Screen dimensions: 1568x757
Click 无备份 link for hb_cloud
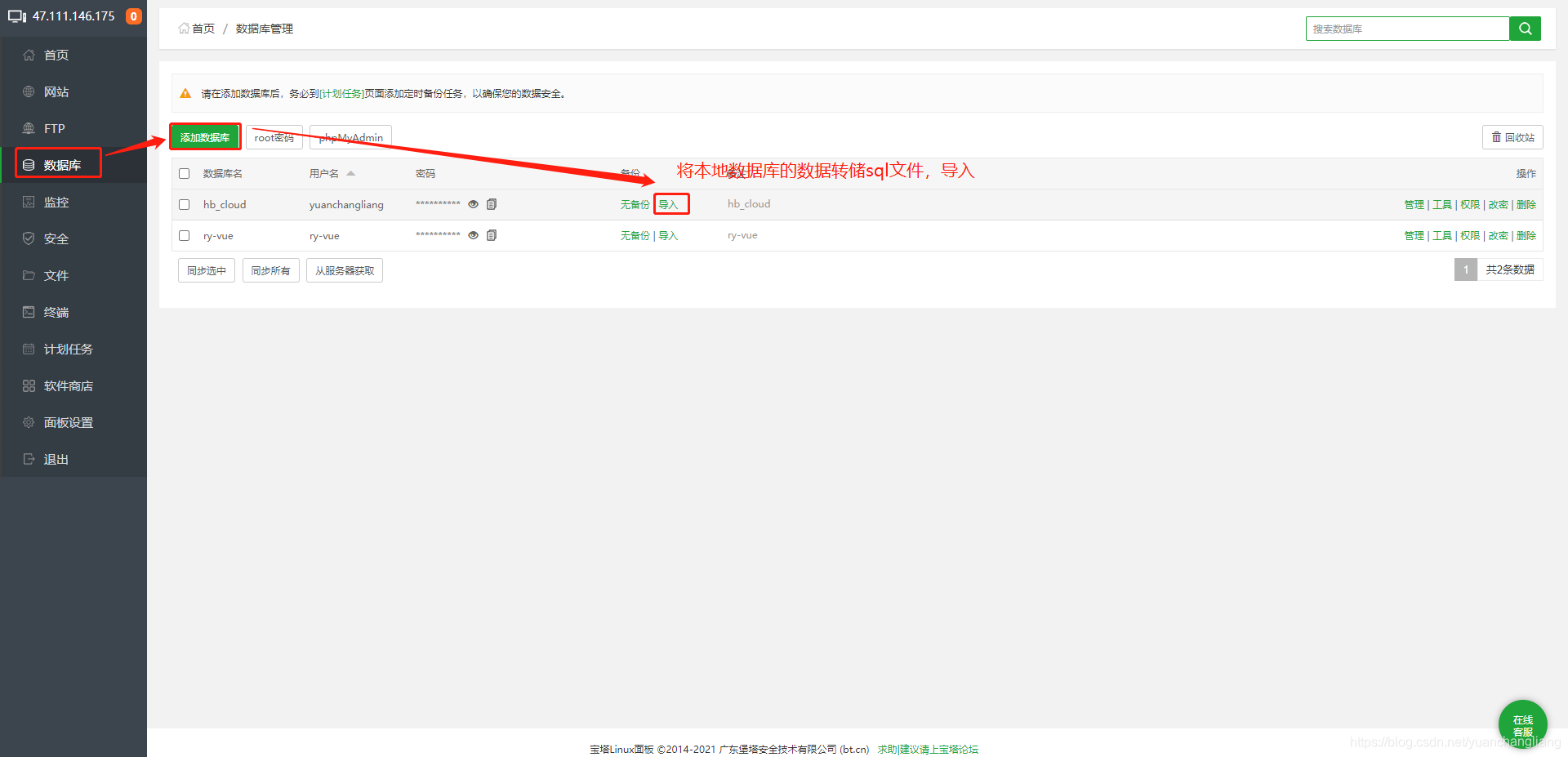(635, 204)
